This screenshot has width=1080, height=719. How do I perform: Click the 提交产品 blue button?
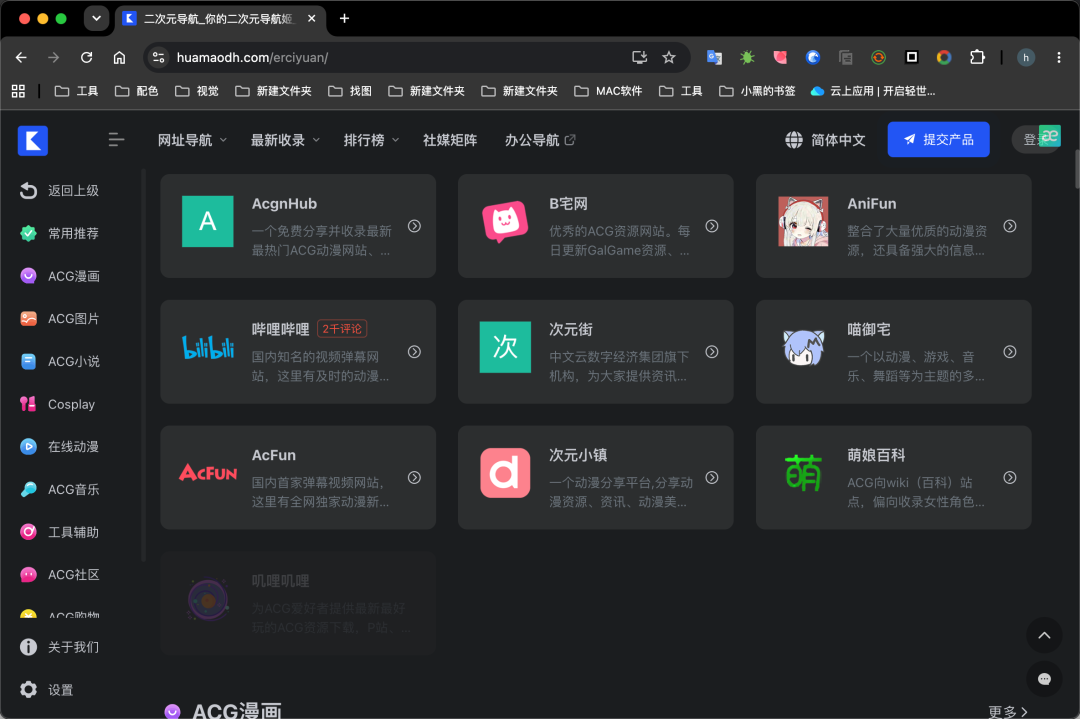click(938, 140)
